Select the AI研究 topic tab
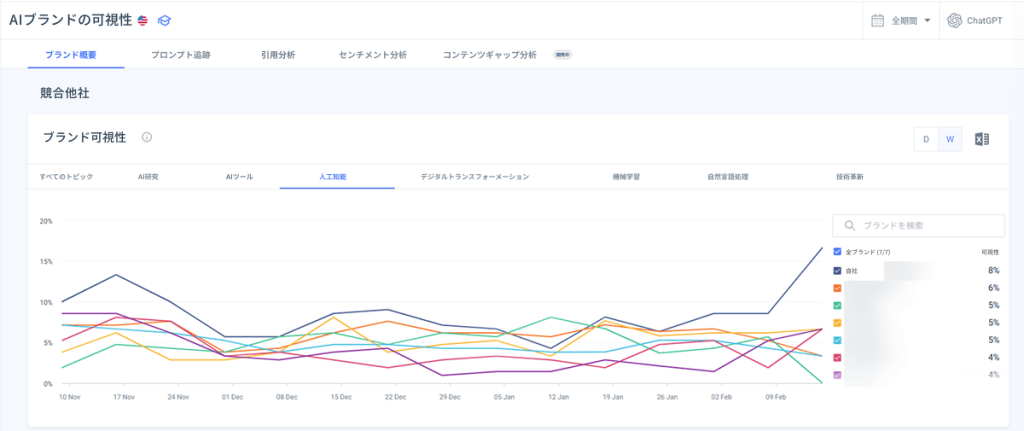Screen dimensions: 1024x431 [x=148, y=177]
